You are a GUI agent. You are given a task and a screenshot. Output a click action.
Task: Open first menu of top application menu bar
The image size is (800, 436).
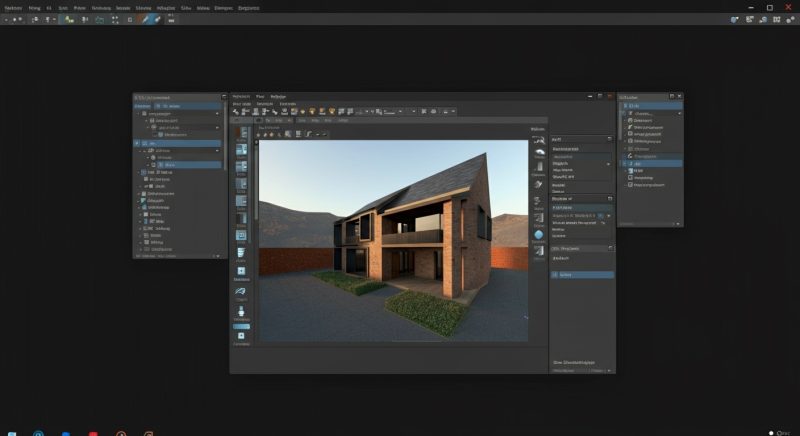pos(13,8)
